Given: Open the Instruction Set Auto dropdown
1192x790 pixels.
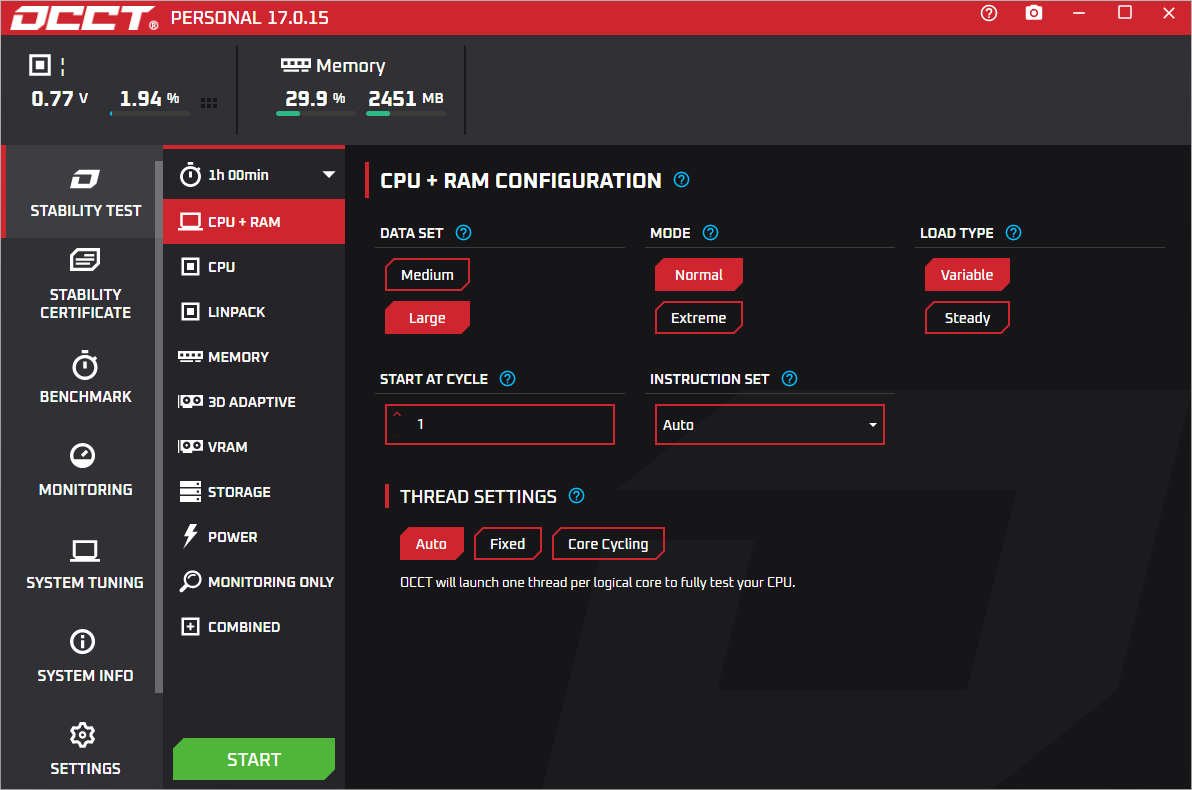Looking at the screenshot, I should pyautogui.click(x=769, y=424).
